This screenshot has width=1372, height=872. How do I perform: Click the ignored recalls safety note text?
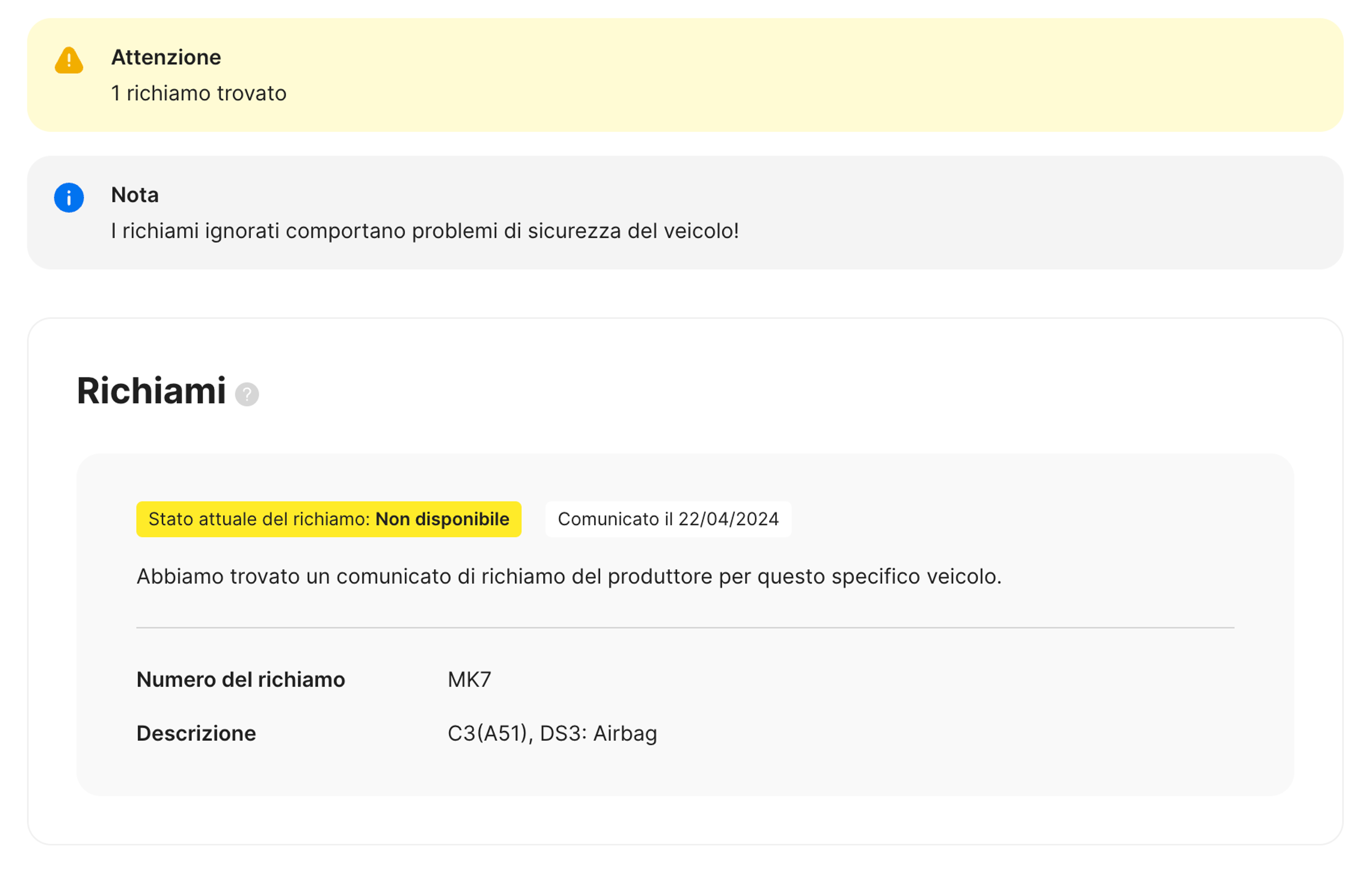[424, 231]
